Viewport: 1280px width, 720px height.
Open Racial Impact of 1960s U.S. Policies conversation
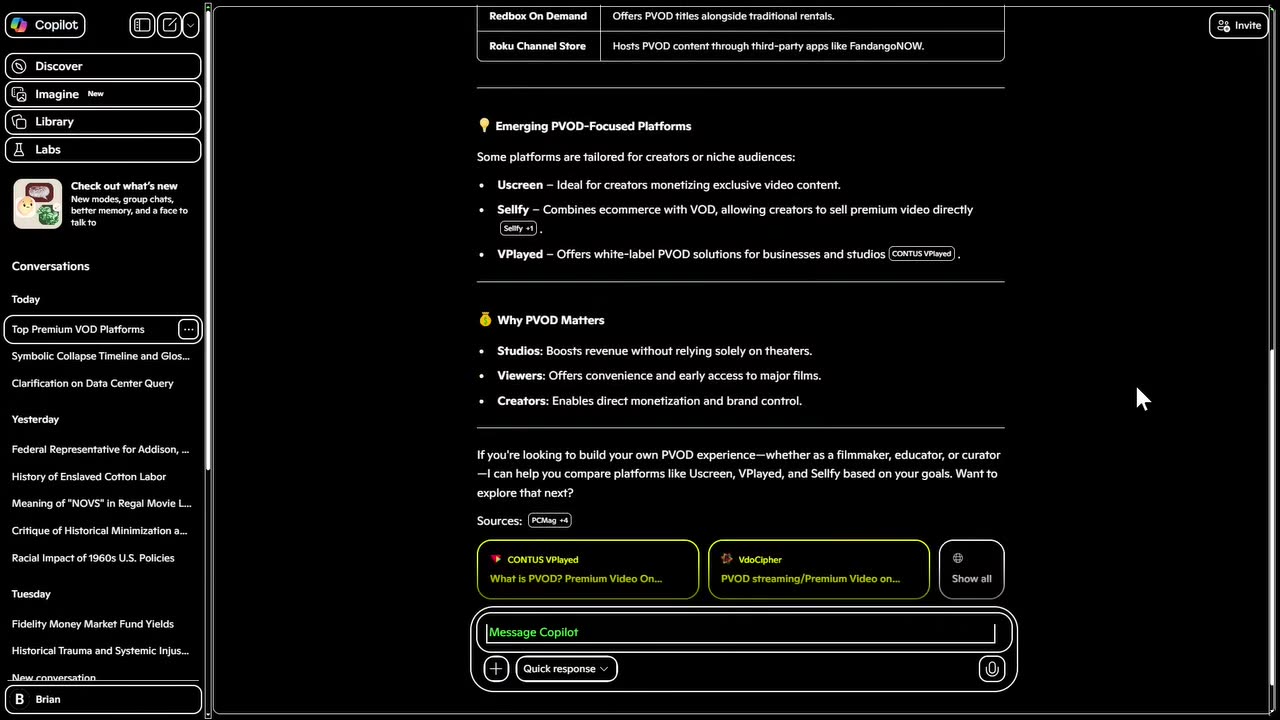[93, 558]
